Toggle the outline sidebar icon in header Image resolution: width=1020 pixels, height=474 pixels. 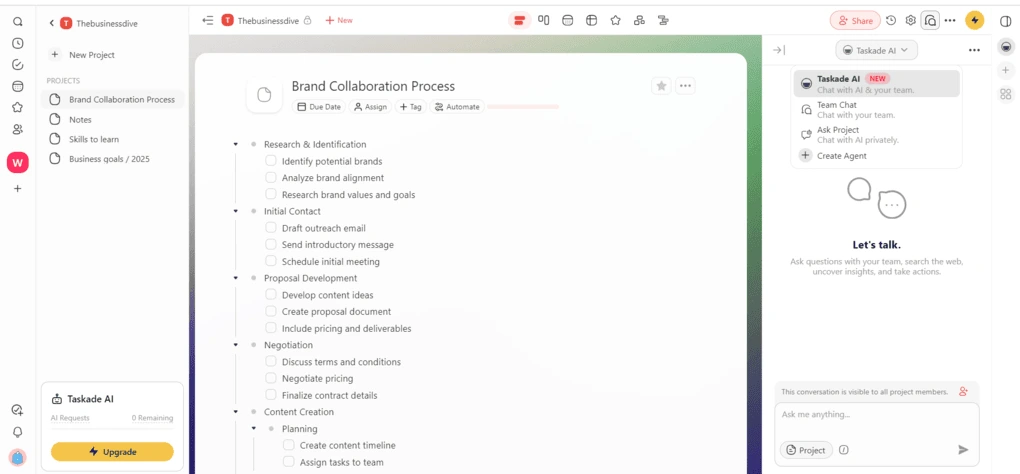[208, 21]
